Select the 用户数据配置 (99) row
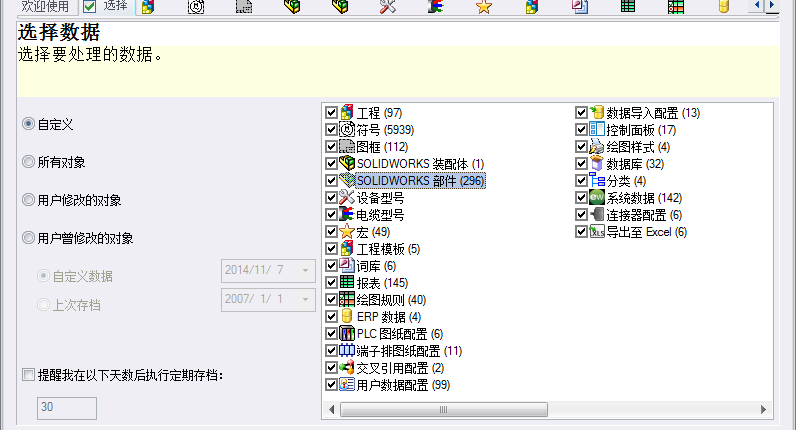This screenshot has height=430, width=796. pos(403,385)
